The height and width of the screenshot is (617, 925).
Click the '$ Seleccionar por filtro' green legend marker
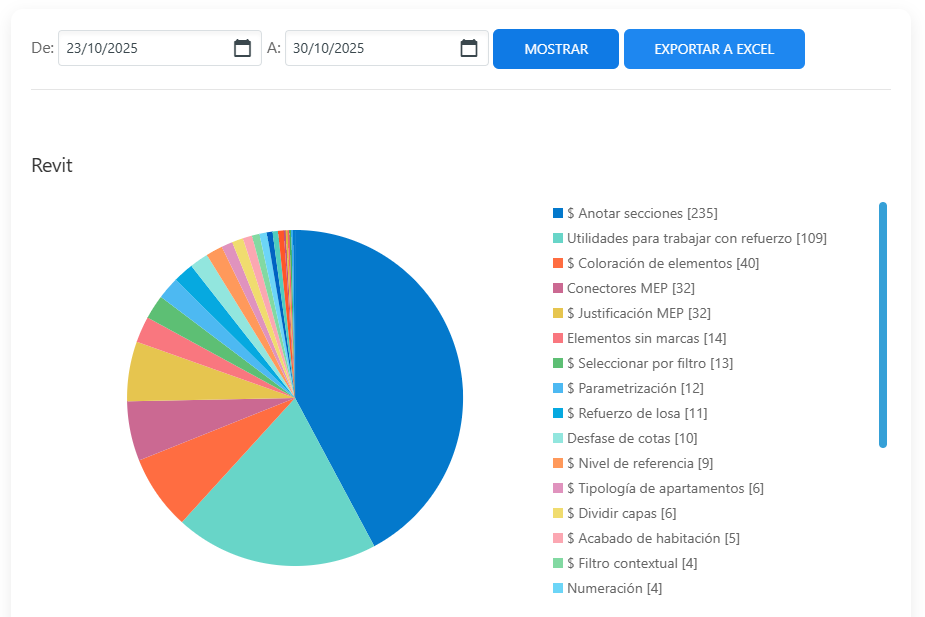pyautogui.click(x=558, y=363)
